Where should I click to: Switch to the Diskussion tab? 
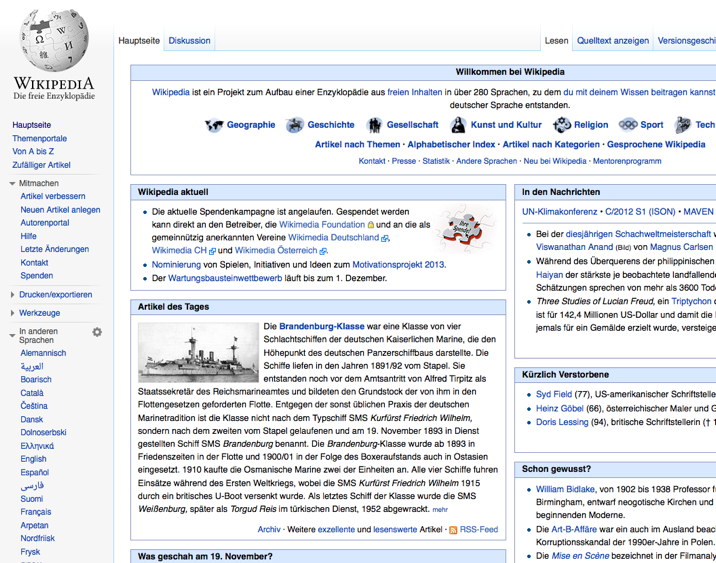coord(190,41)
